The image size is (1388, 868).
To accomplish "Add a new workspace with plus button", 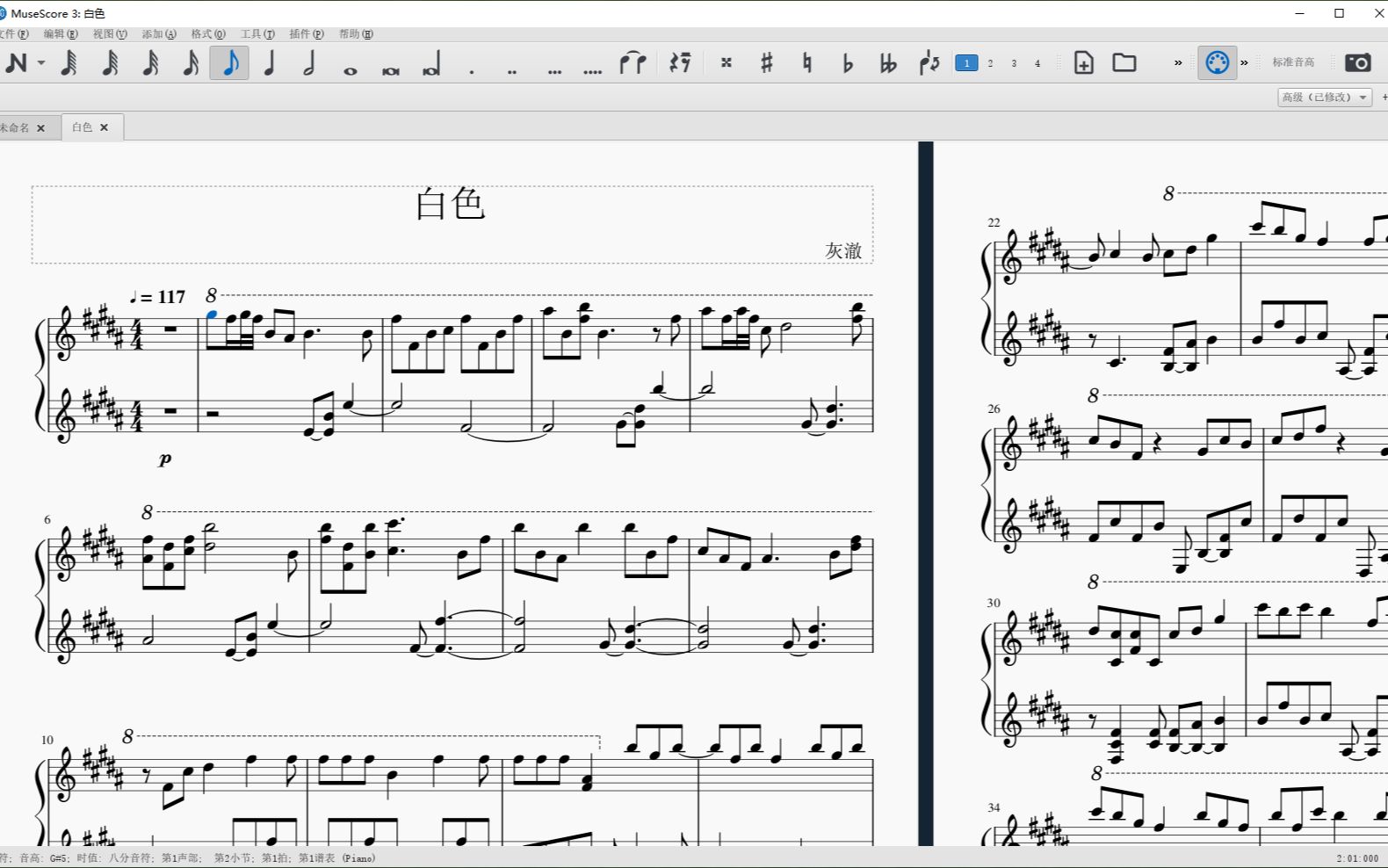I will tap(1384, 98).
